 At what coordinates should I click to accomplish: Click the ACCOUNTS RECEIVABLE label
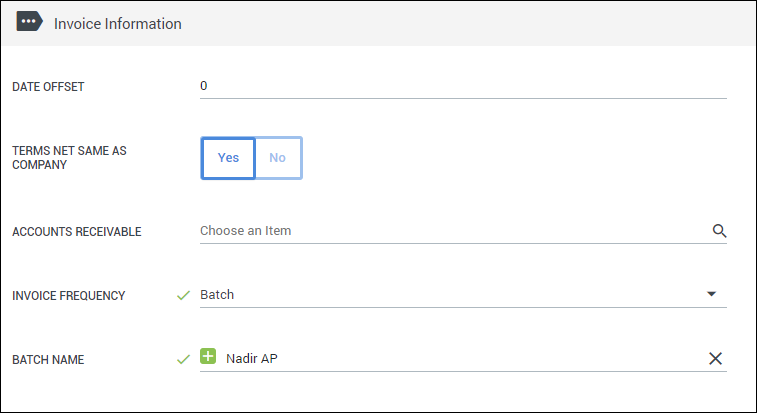tap(77, 232)
